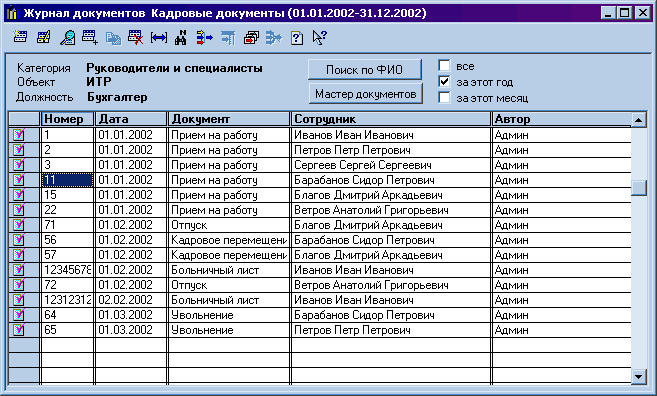Click the row icon for document 11
Screen dimensions: 657x396
point(19,180)
